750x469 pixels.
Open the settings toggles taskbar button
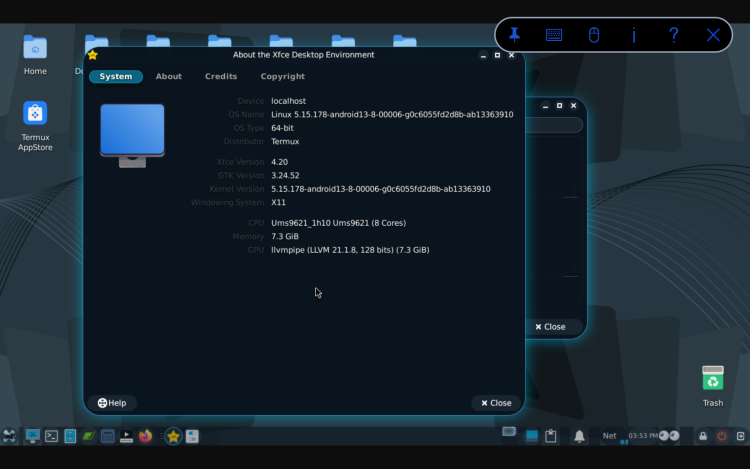point(192,436)
